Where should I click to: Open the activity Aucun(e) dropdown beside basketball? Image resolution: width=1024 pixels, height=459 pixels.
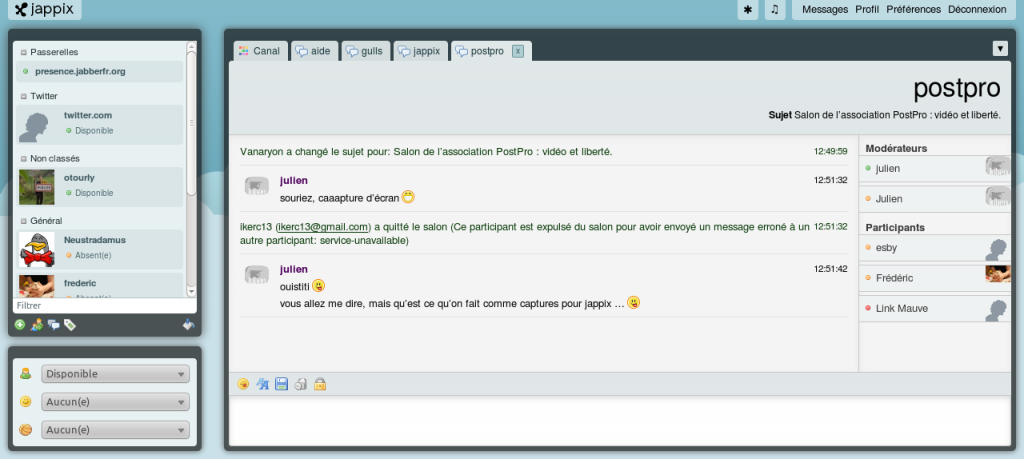116,430
